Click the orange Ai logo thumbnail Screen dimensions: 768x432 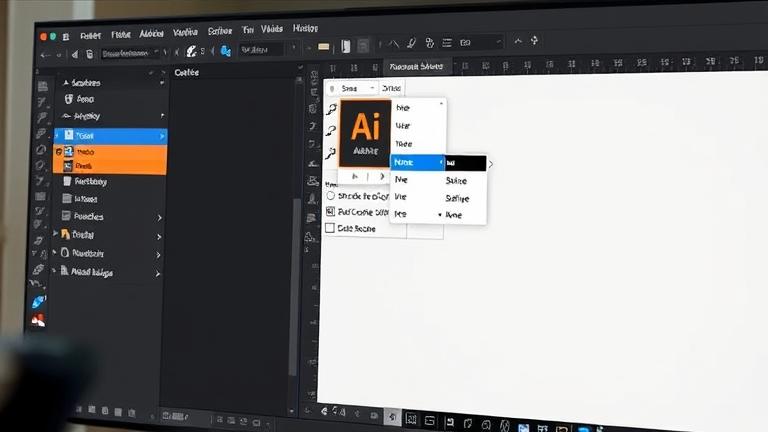coord(365,132)
